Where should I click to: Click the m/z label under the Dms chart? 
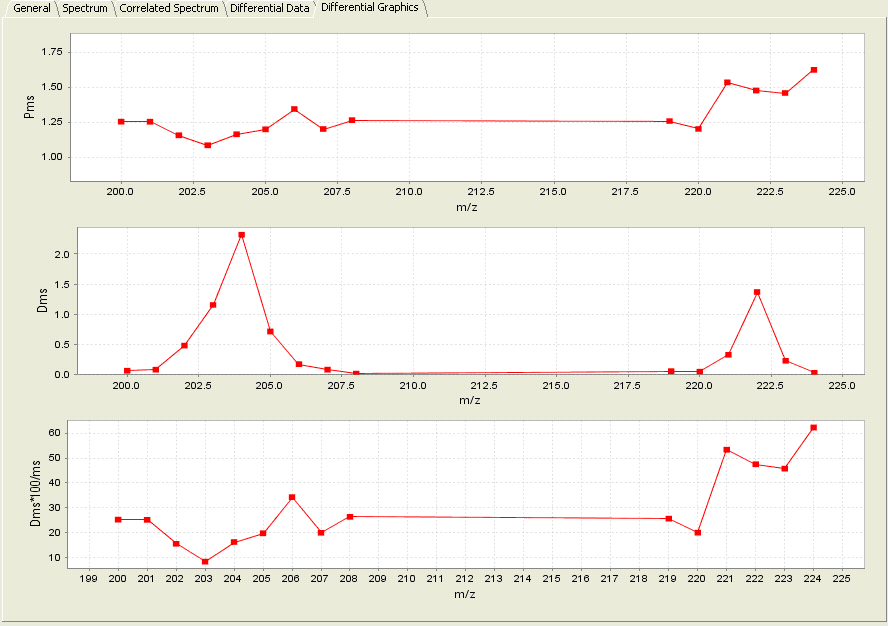(469, 400)
